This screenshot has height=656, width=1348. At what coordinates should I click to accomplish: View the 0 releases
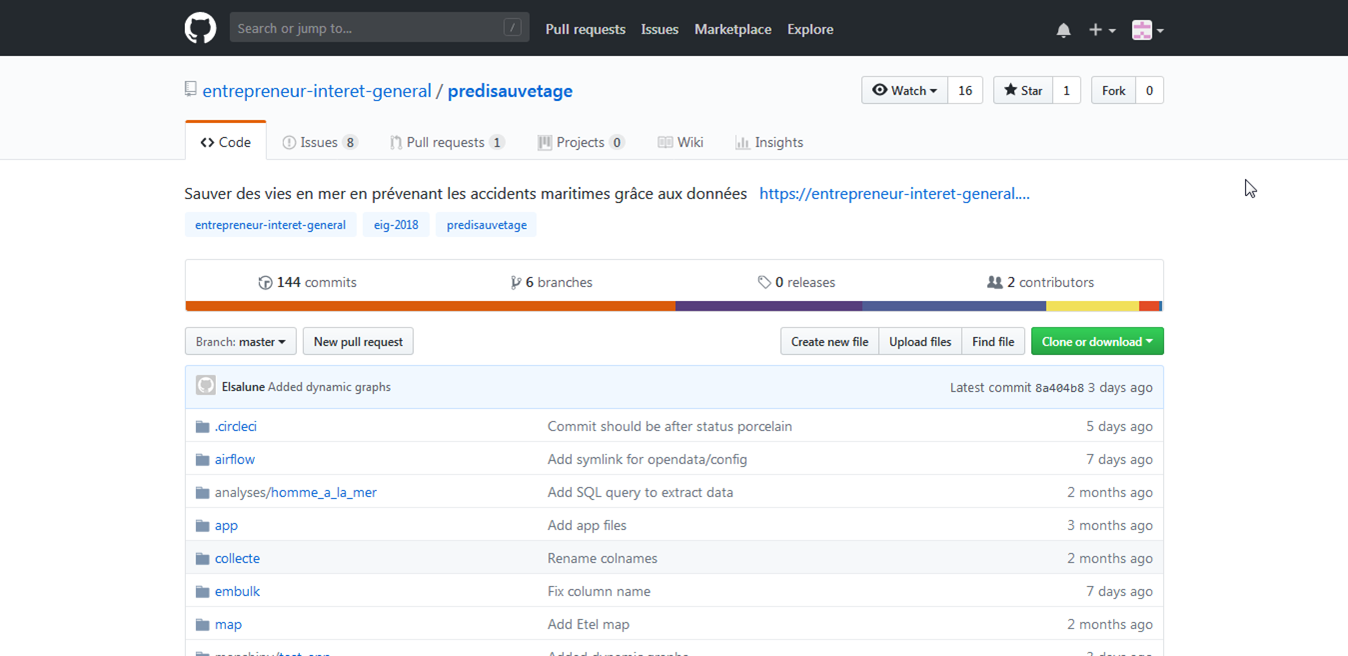[x=796, y=282]
